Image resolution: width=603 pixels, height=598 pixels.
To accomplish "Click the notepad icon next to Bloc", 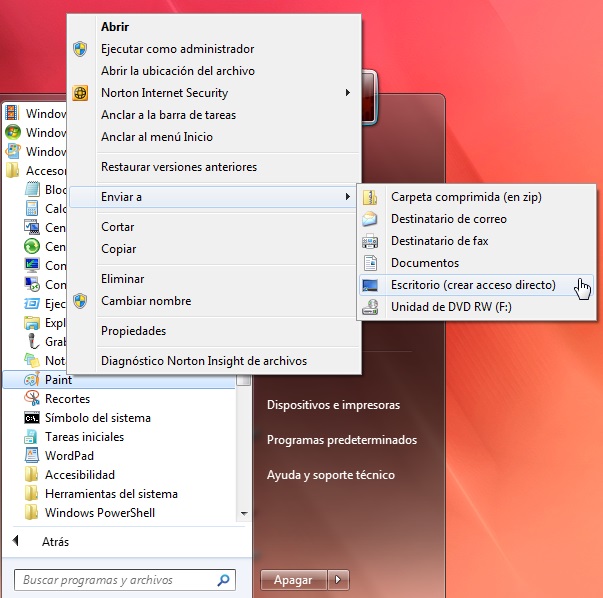I will [x=32, y=189].
